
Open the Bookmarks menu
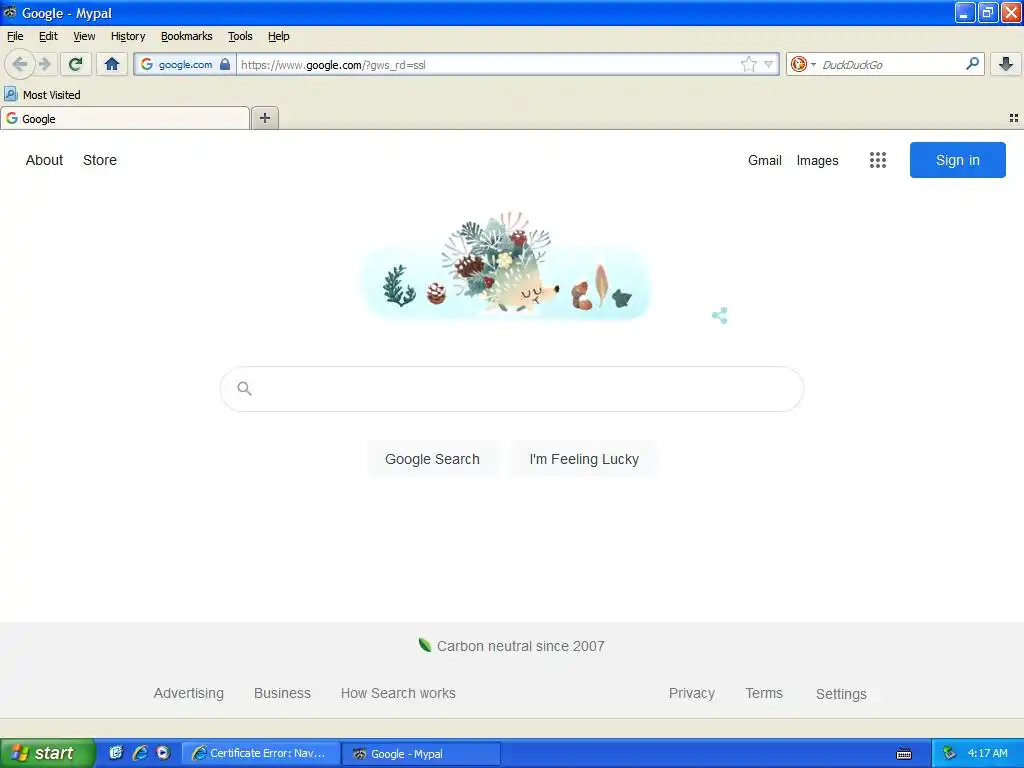pos(187,36)
